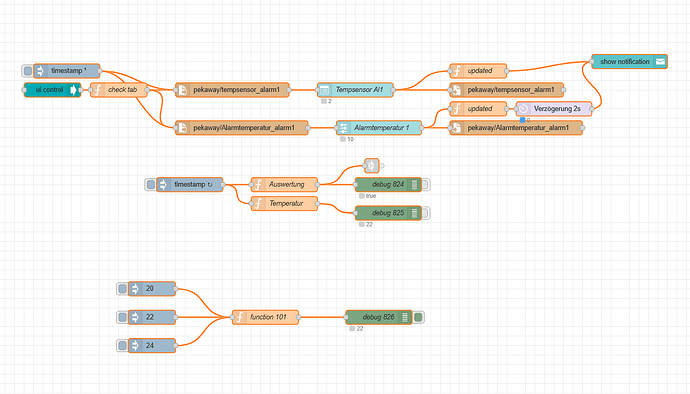Select the updated function icon wired directly to show notification
The height and width of the screenshot is (394, 690).
pyautogui.click(x=457, y=70)
